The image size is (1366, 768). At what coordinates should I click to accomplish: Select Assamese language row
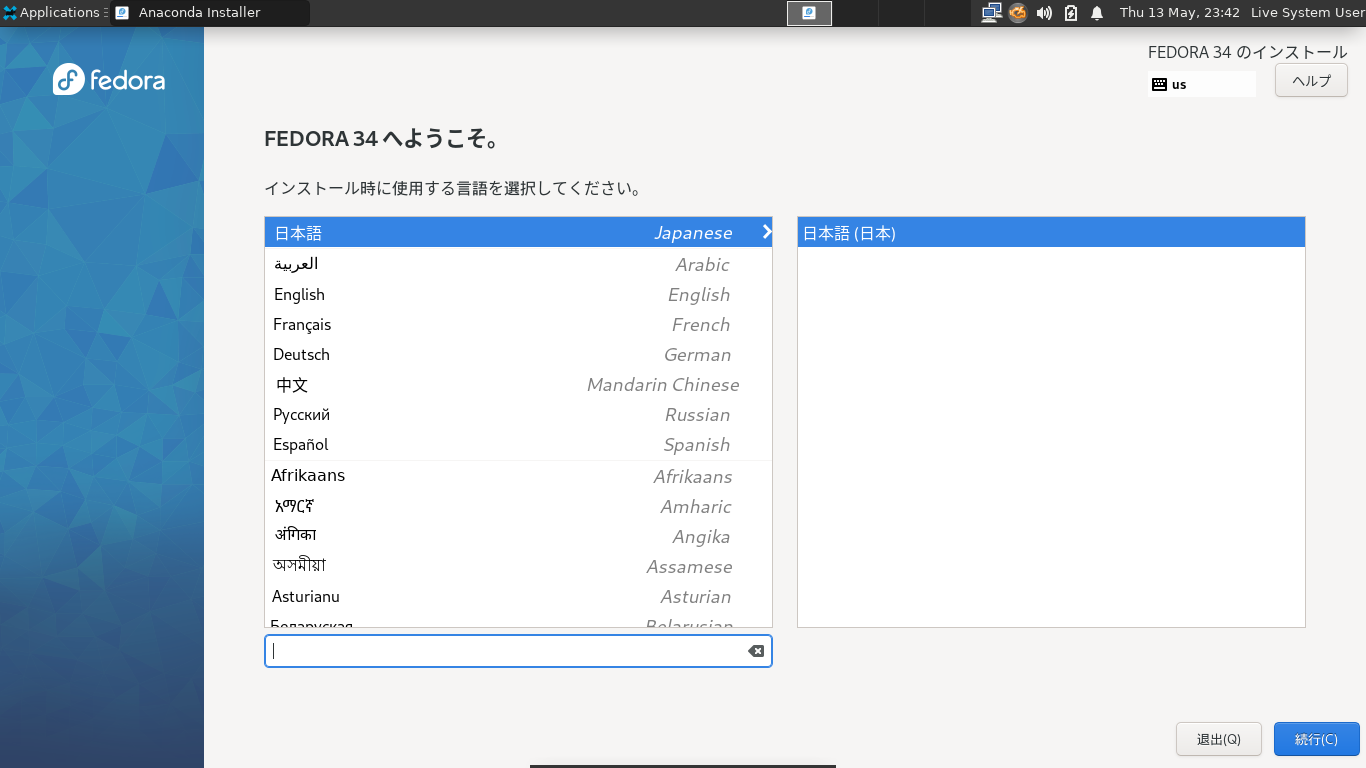pos(518,566)
